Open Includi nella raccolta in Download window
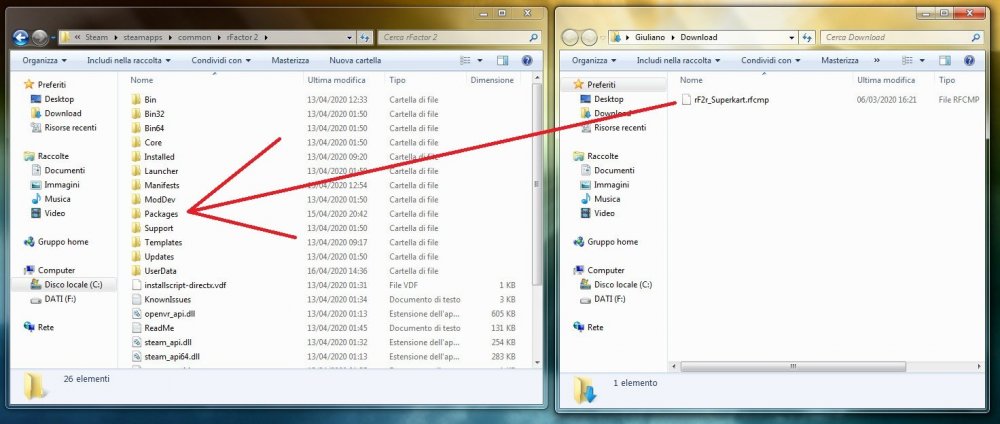 [679, 61]
